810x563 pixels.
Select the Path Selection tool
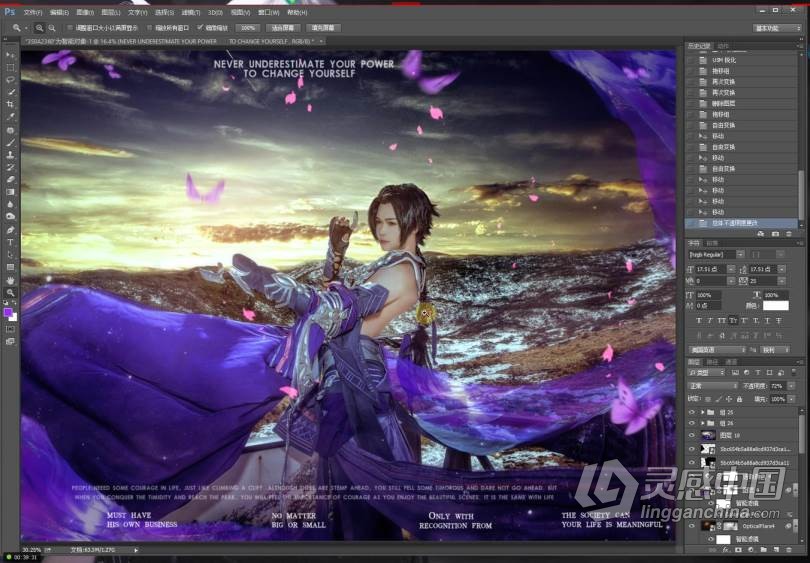click(x=10, y=255)
